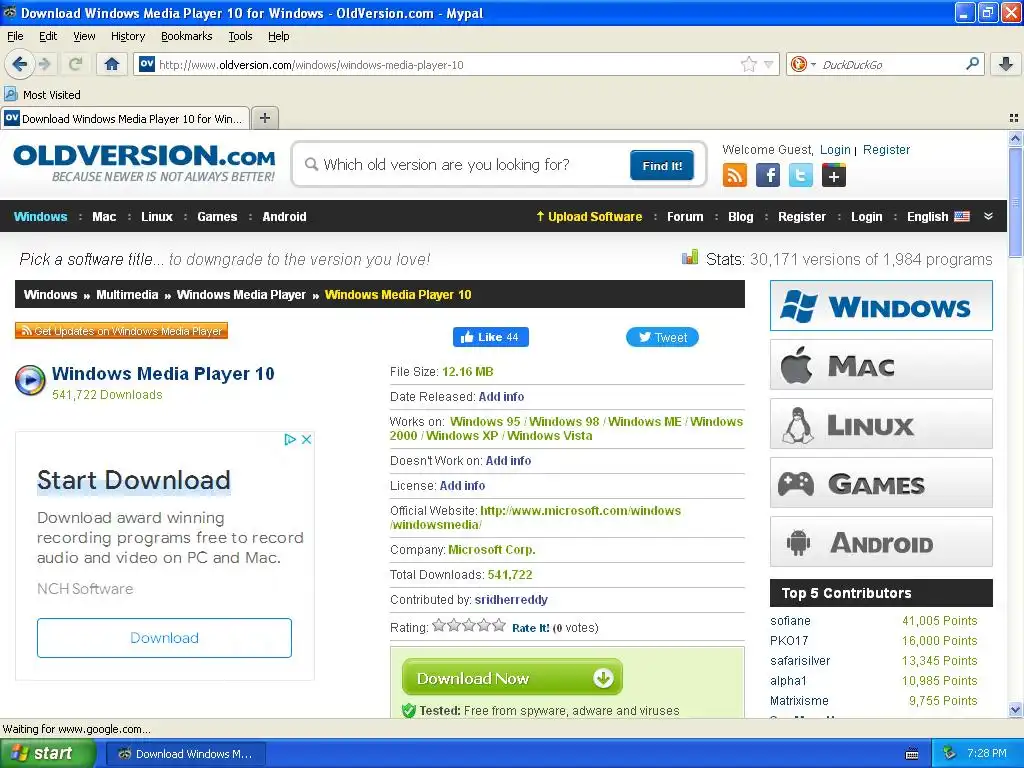Screen dimensions: 1024x768
Task: Click the magnifier icon in DuckDuckGo box
Action: coord(972,64)
